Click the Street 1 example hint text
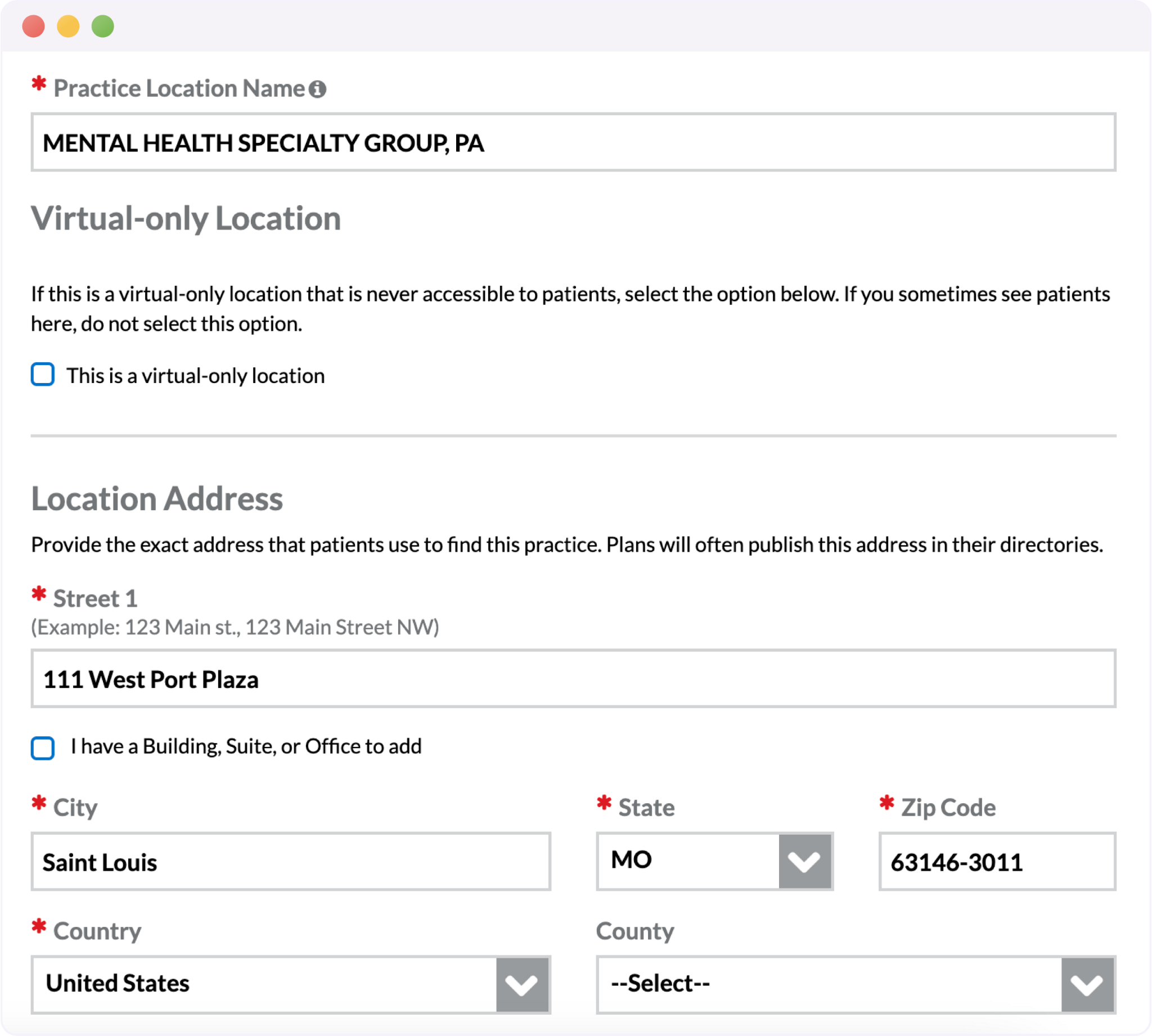The width and height of the screenshot is (1152, 1036). coord(235,627)
